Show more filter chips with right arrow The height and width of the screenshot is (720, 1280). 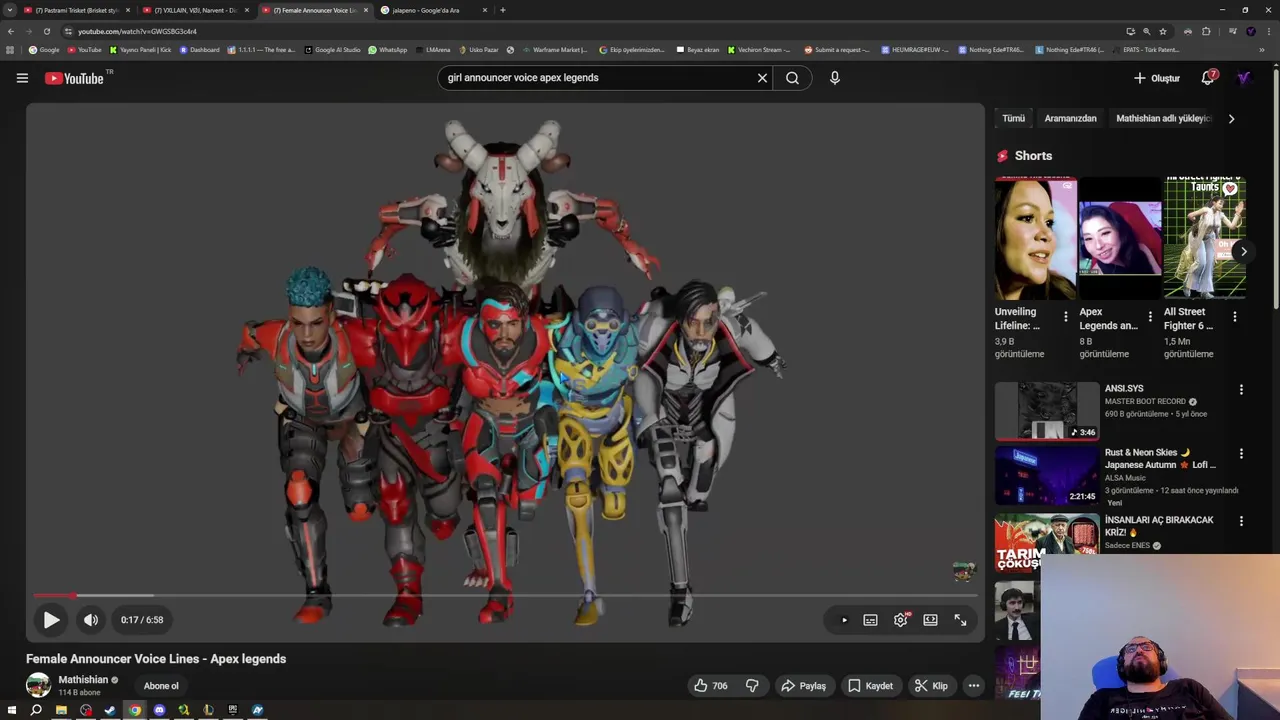pyautogui.click(x=1231, y=118)
